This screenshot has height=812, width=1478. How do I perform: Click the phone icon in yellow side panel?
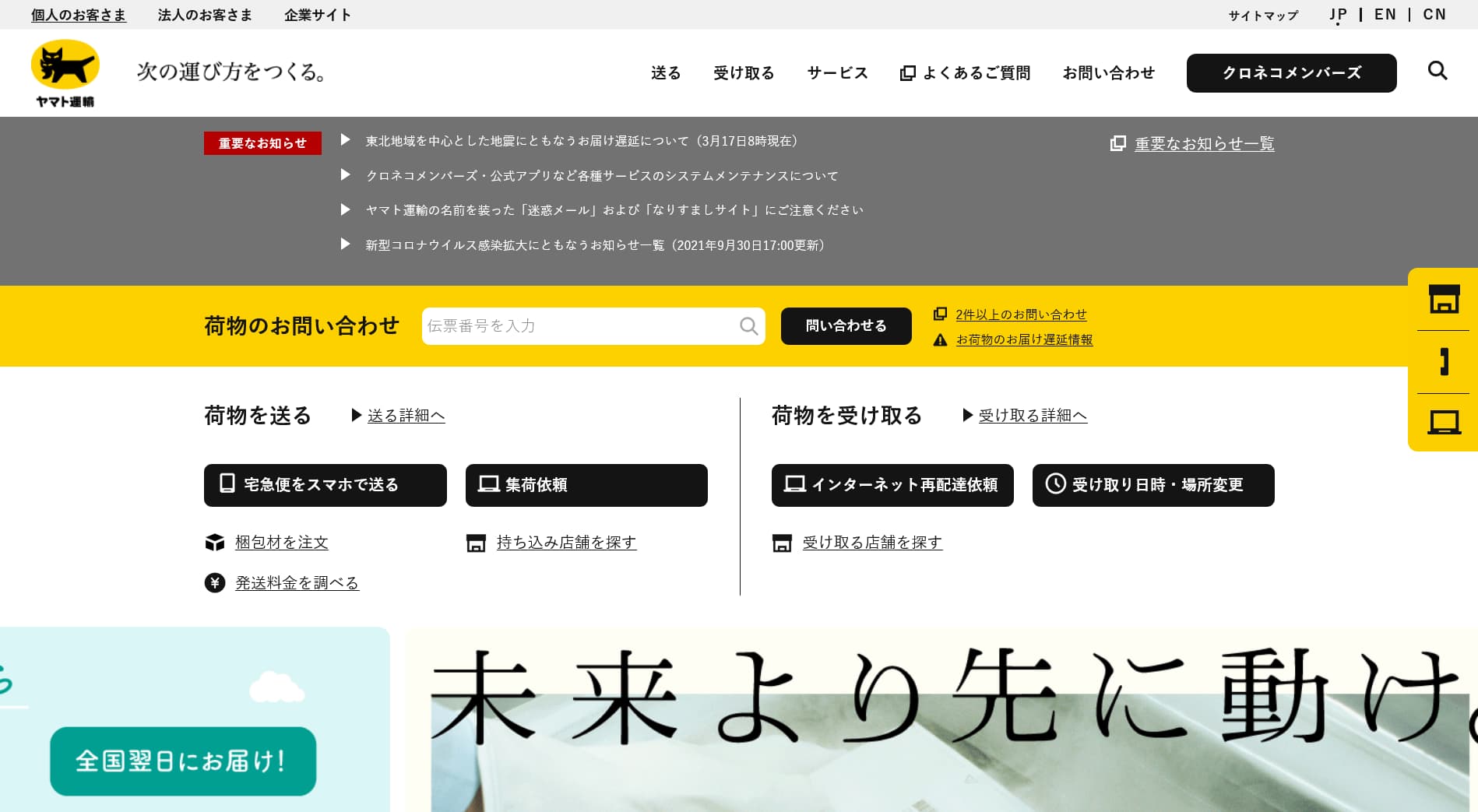pyautogui.click(x=1444, y=362)
